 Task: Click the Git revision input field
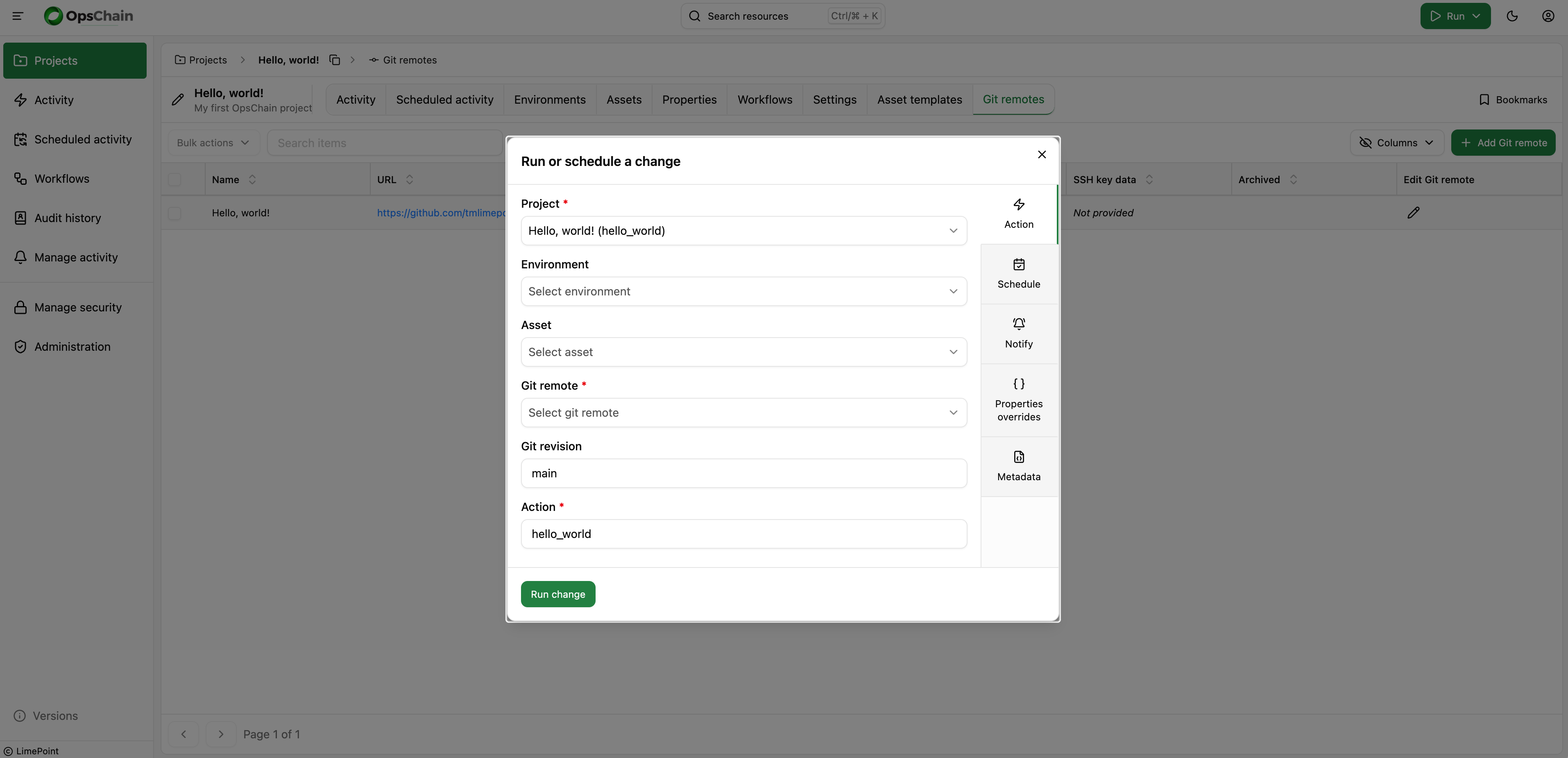click(744, 473)
